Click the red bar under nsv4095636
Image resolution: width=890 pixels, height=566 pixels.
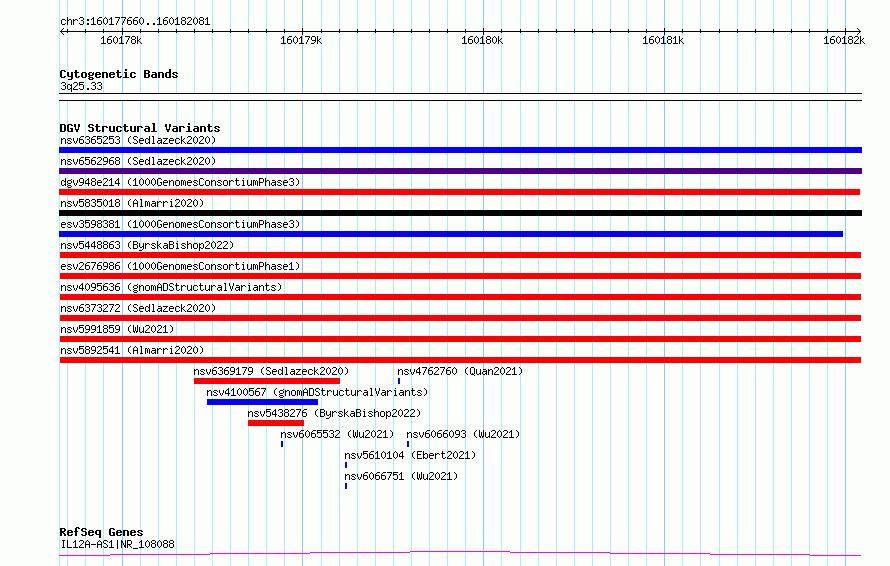click(460, 297)
